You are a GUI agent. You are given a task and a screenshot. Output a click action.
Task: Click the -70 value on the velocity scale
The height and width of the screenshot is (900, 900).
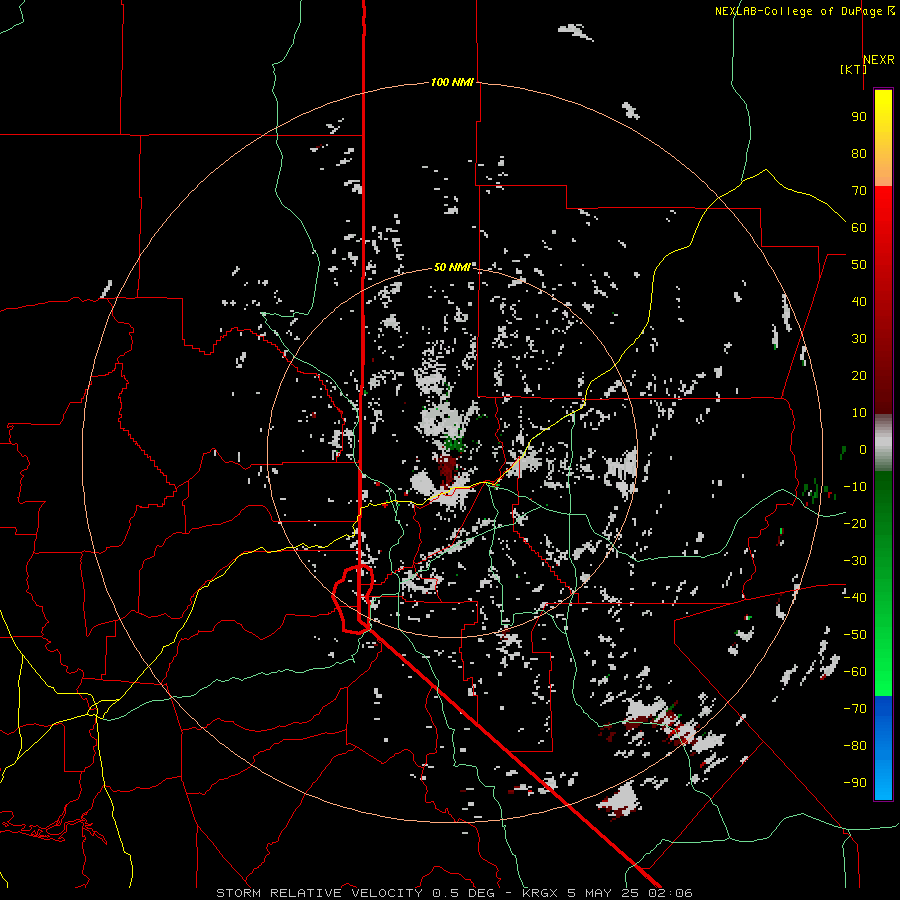[855, 709]
